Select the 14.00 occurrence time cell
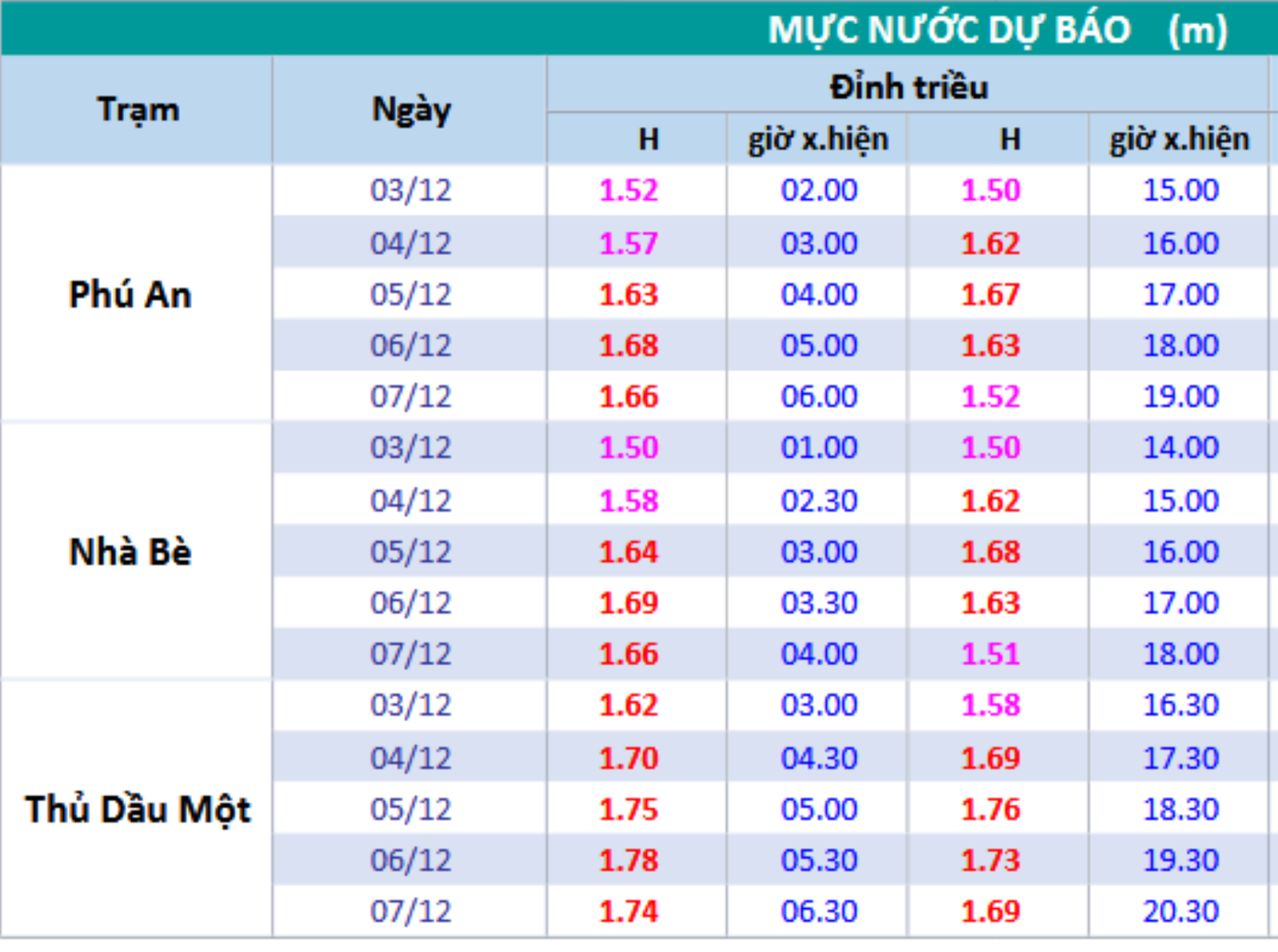The height and width of the screenshot is (952, 1278). coord(1181,447)
